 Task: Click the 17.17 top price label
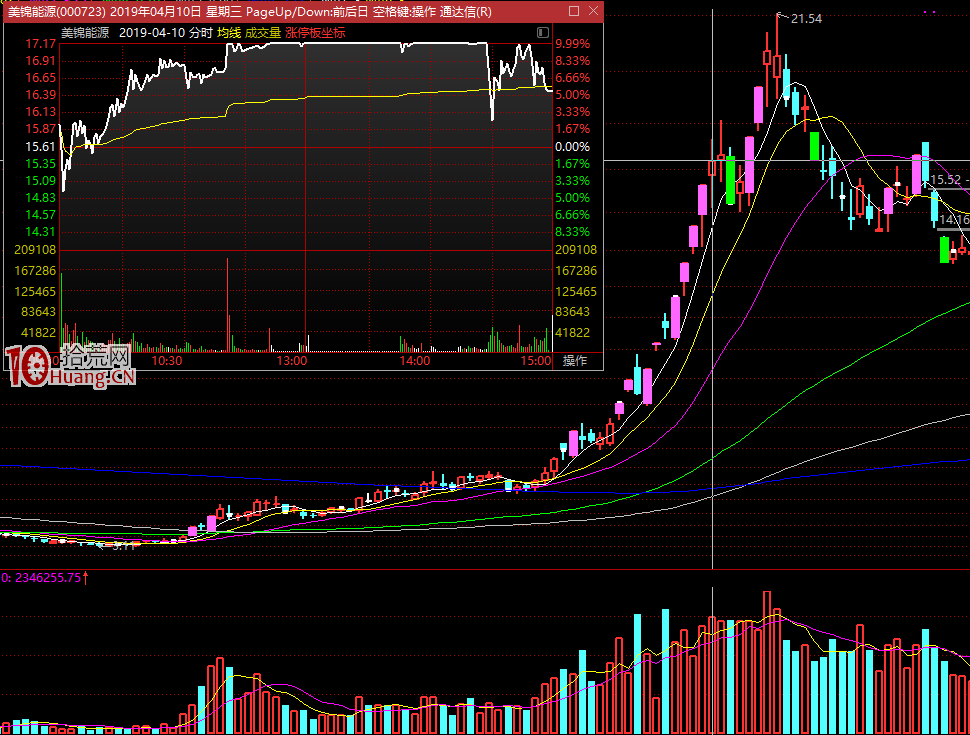click(x=41, y=44)
